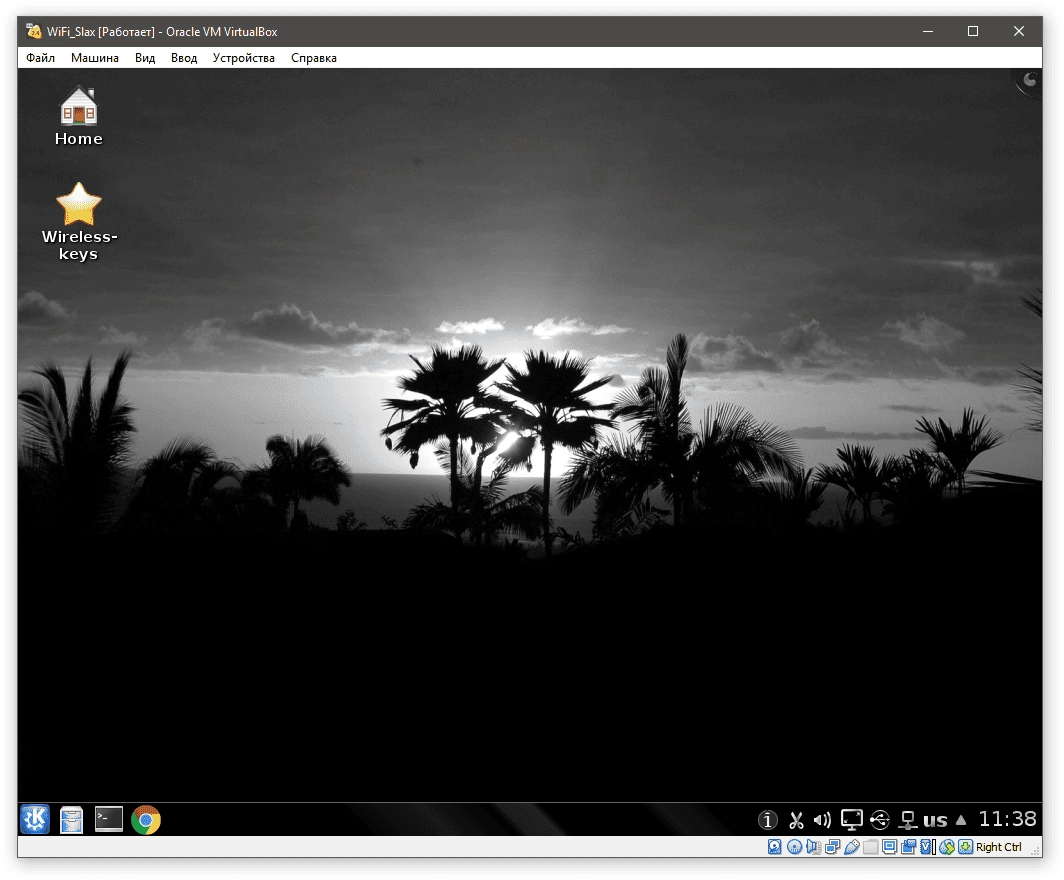Click the VirtualBox virtualization V status icon

pyautogui.click(x=928, y=847)
